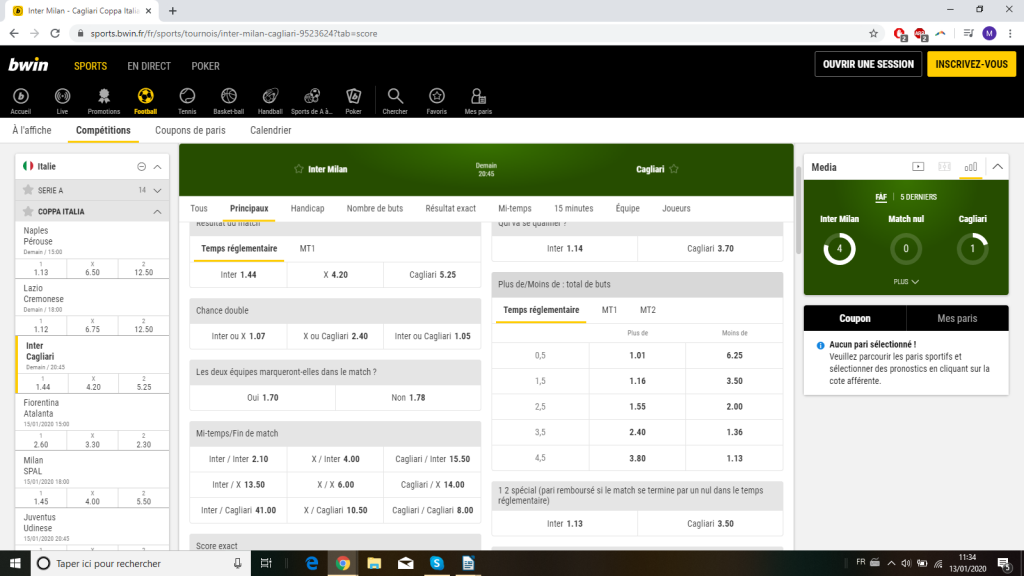
Task: Collapse the Coppa Italia list
Action: pyautogui.click(x=157, y=212)
